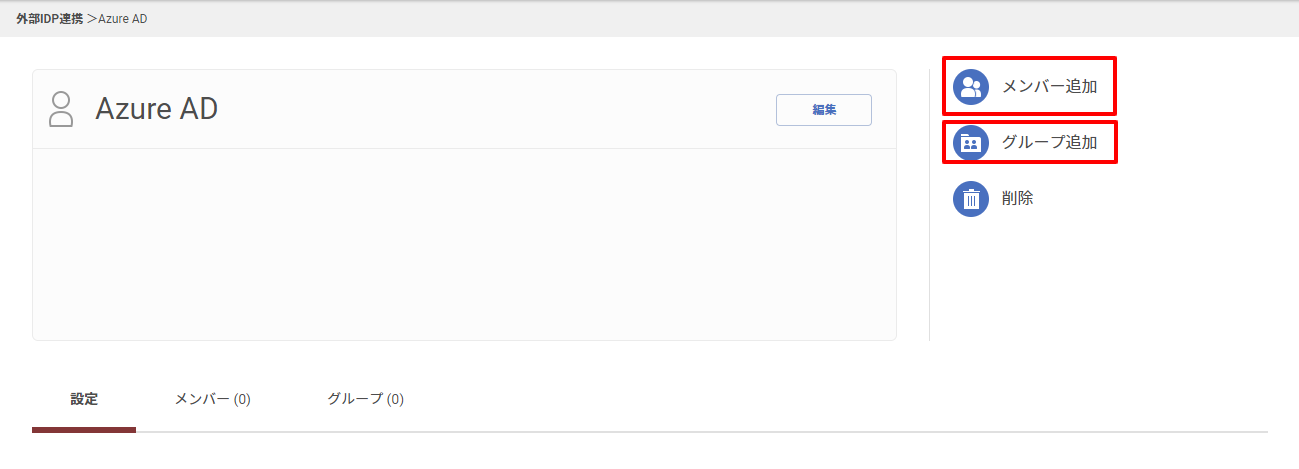Click the メンバー追加 people icon

pos(970,86)
